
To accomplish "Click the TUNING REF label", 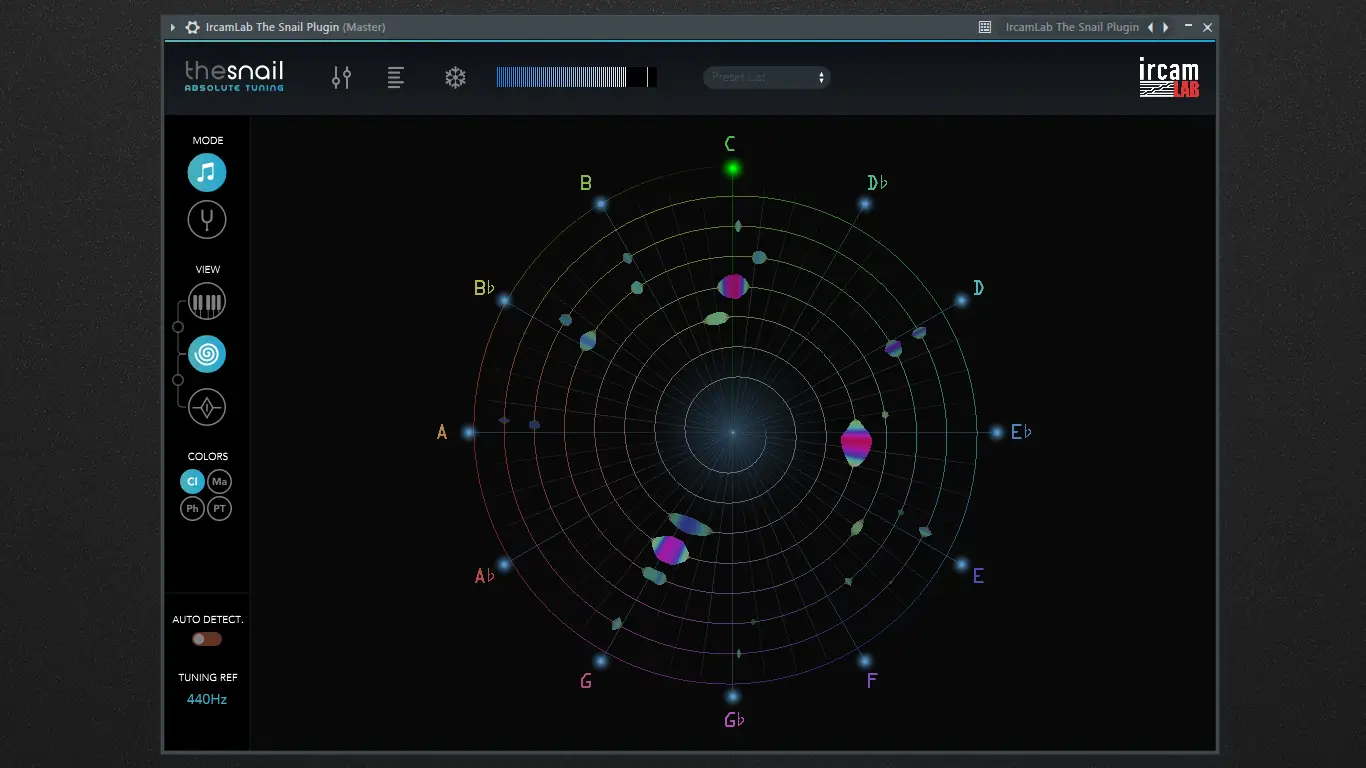I will tap(208, 677).
